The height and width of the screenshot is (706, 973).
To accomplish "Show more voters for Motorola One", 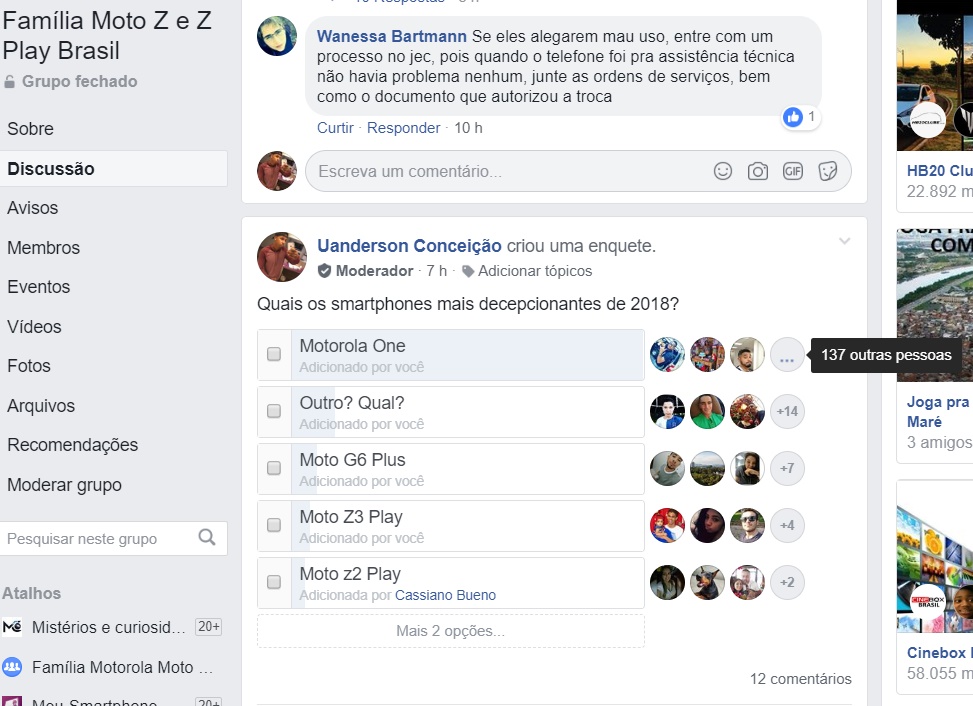I will (787, 355).
